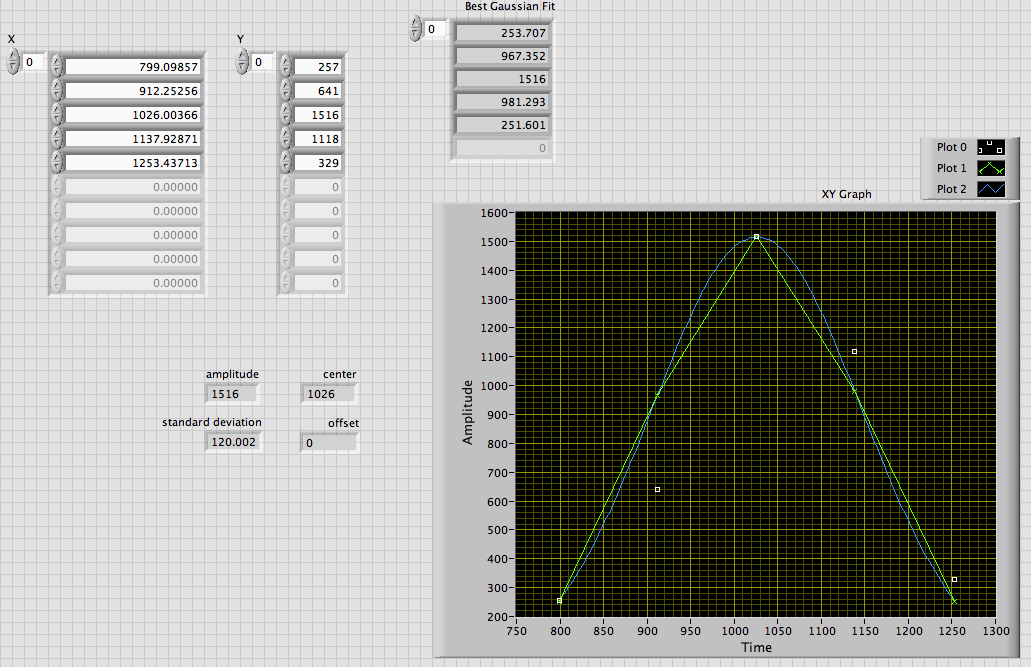Select the Y field containing 329
Viewport: 1031px width, 667px height.
pyautogui.click(x=318, y=162)
